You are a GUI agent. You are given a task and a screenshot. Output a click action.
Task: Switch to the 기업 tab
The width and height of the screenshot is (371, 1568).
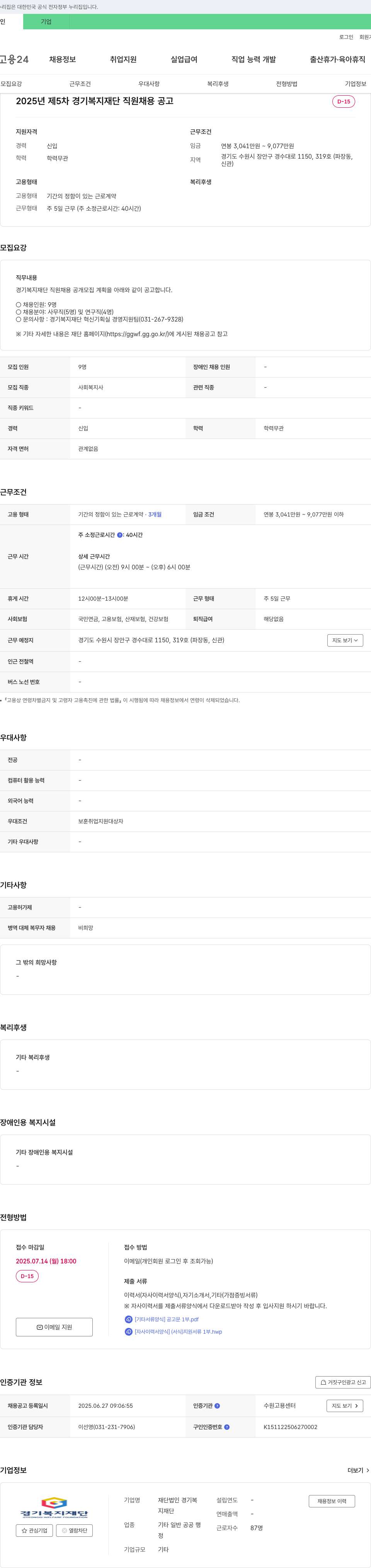click(x=46, y=22)
